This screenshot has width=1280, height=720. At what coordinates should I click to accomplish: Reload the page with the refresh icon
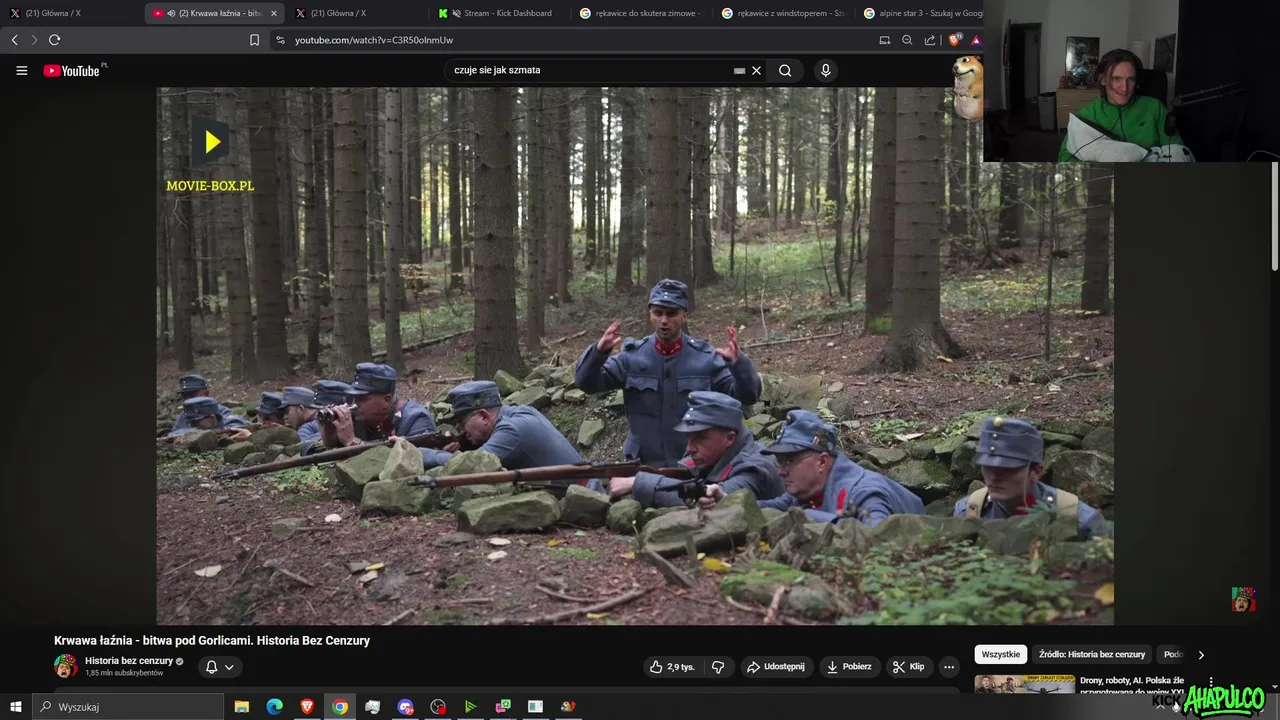click(54, 40)
